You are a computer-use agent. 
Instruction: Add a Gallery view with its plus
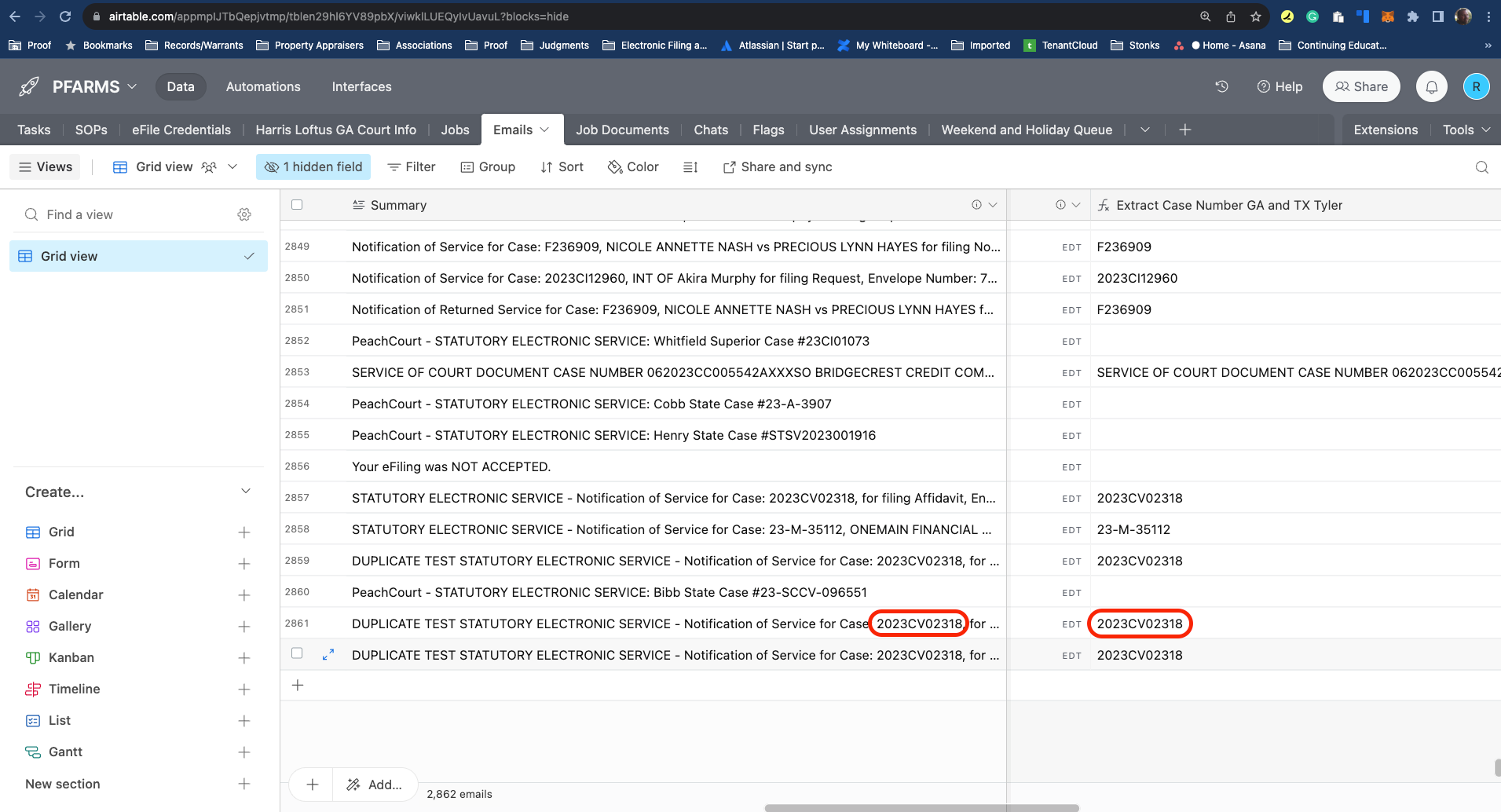[244, 627]
